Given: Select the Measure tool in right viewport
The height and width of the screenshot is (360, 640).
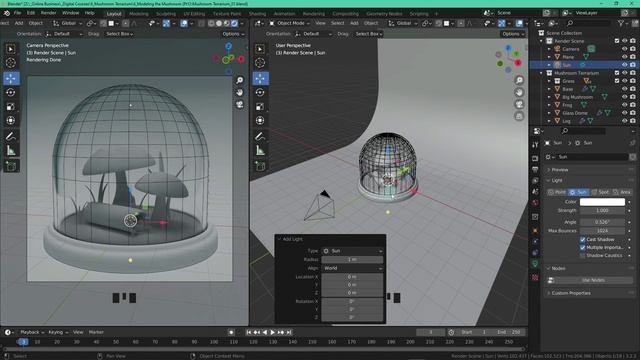Looking at the screenshot, I should coord(260,151).
